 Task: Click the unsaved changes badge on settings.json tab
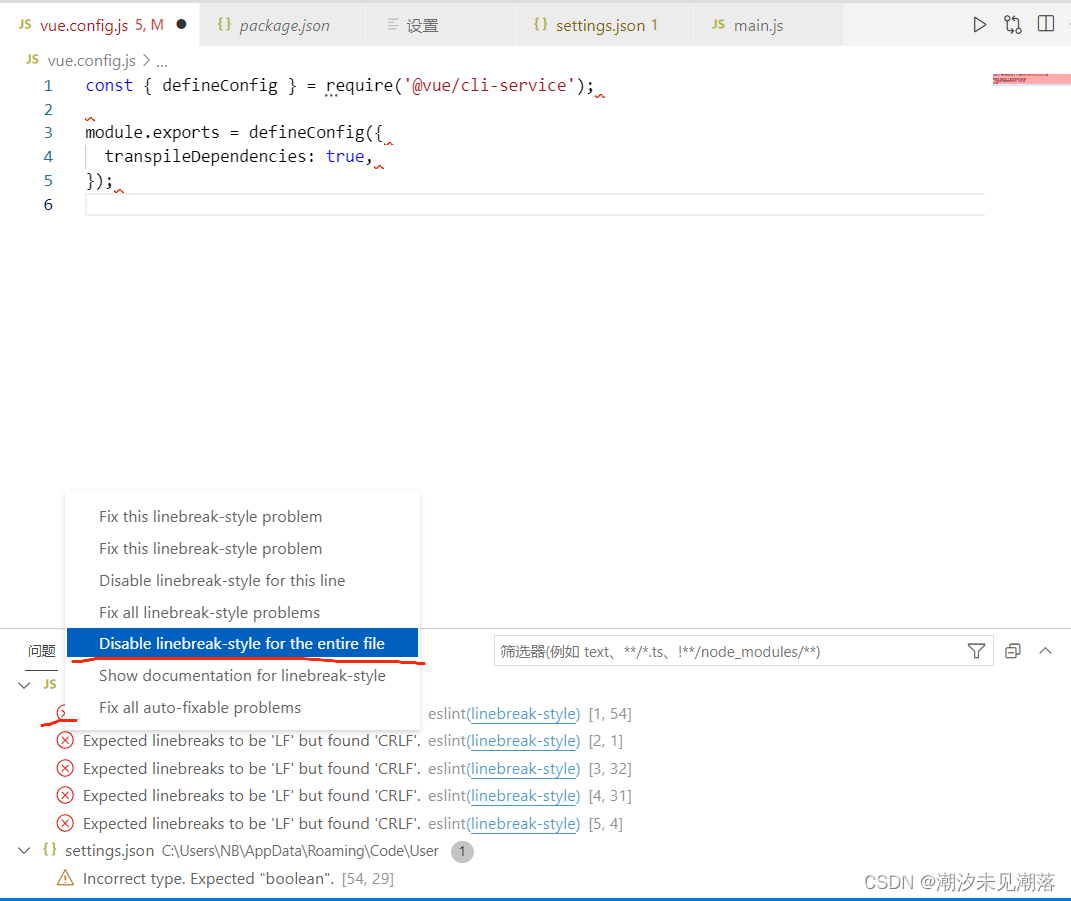pos(656,24)
